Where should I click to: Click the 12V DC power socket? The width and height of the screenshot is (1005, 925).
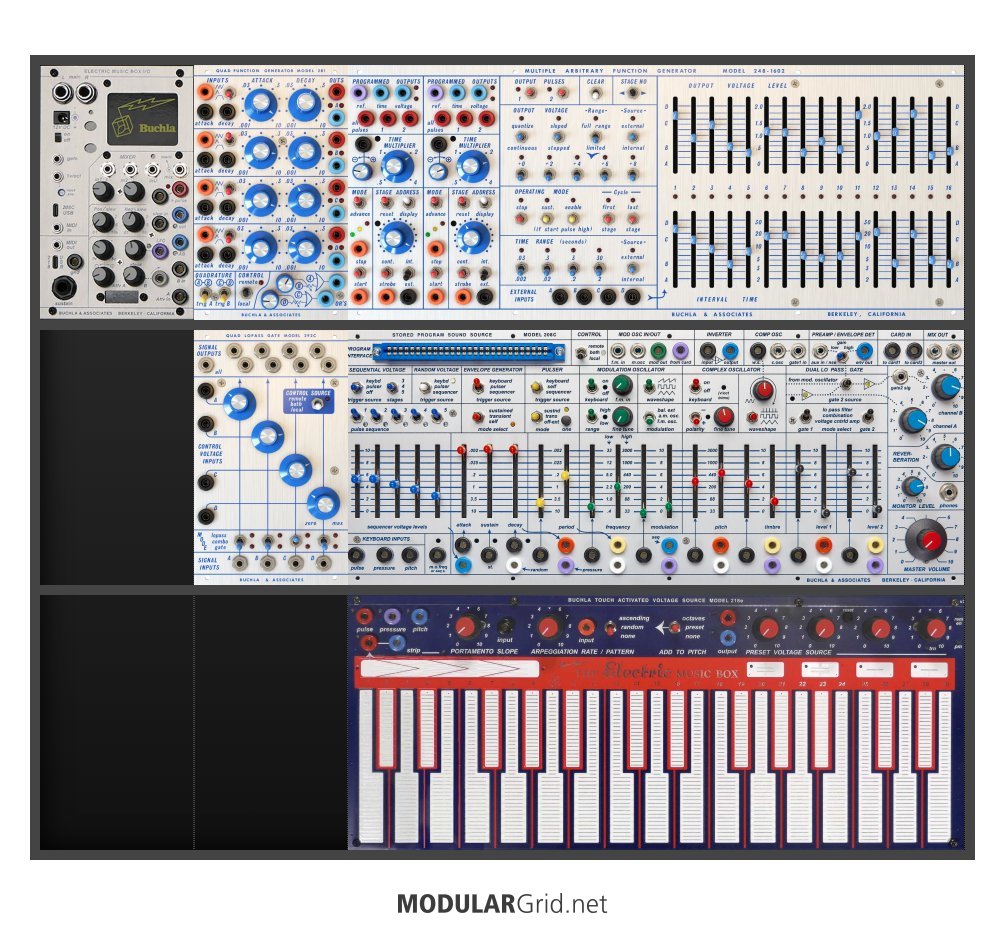(x=64, y=118)
